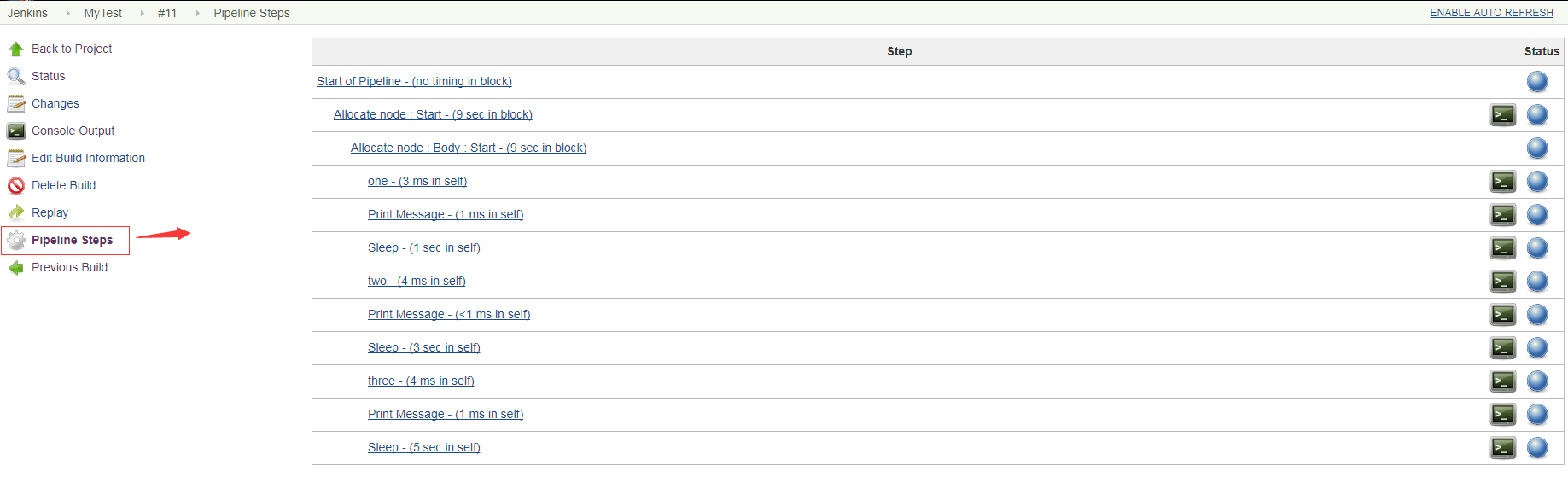1568x483 pixels.
Task: Open breadcrumb arrow after build #11
Action: 197,14
